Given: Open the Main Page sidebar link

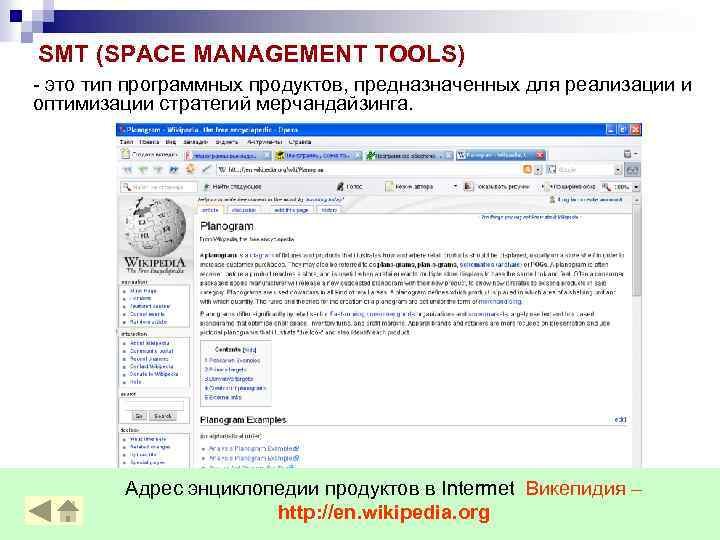Looking at the screenshot, I should [x=143, y=291].
